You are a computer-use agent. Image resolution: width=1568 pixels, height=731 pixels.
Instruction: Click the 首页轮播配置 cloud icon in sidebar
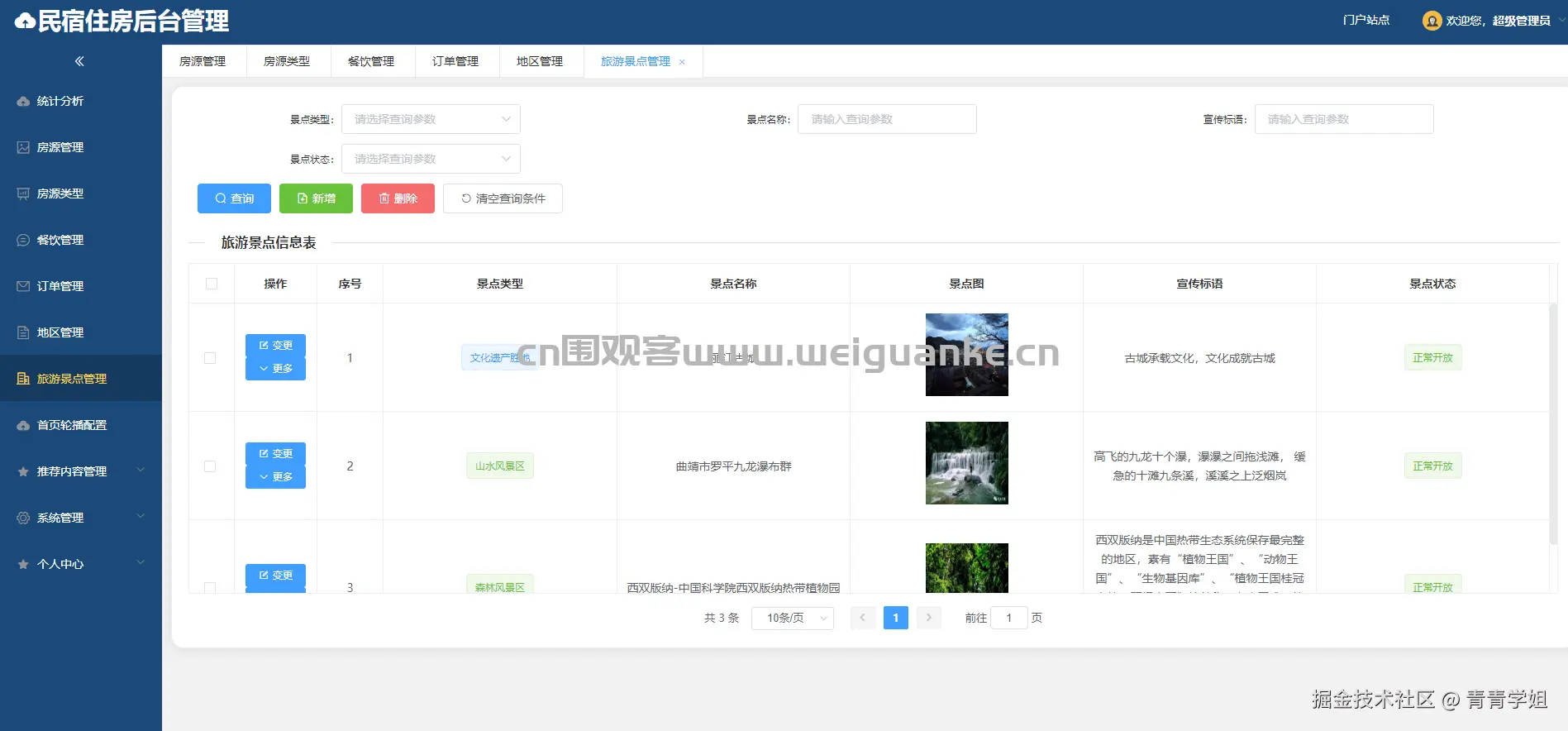23,425
